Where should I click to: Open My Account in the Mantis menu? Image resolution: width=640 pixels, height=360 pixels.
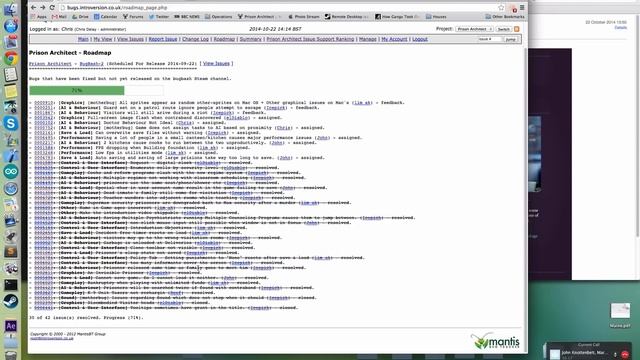click(x=394, y=39)
